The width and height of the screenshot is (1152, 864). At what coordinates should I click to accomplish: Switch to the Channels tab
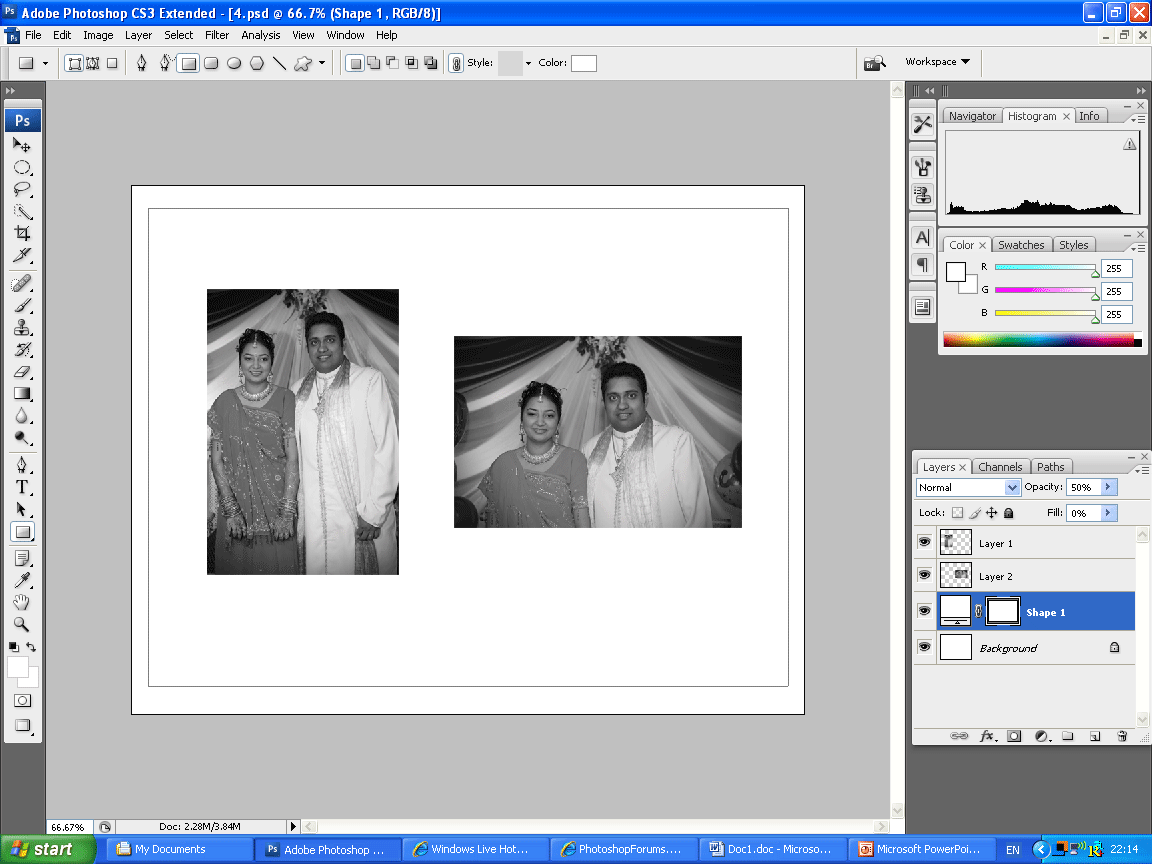1000,467
